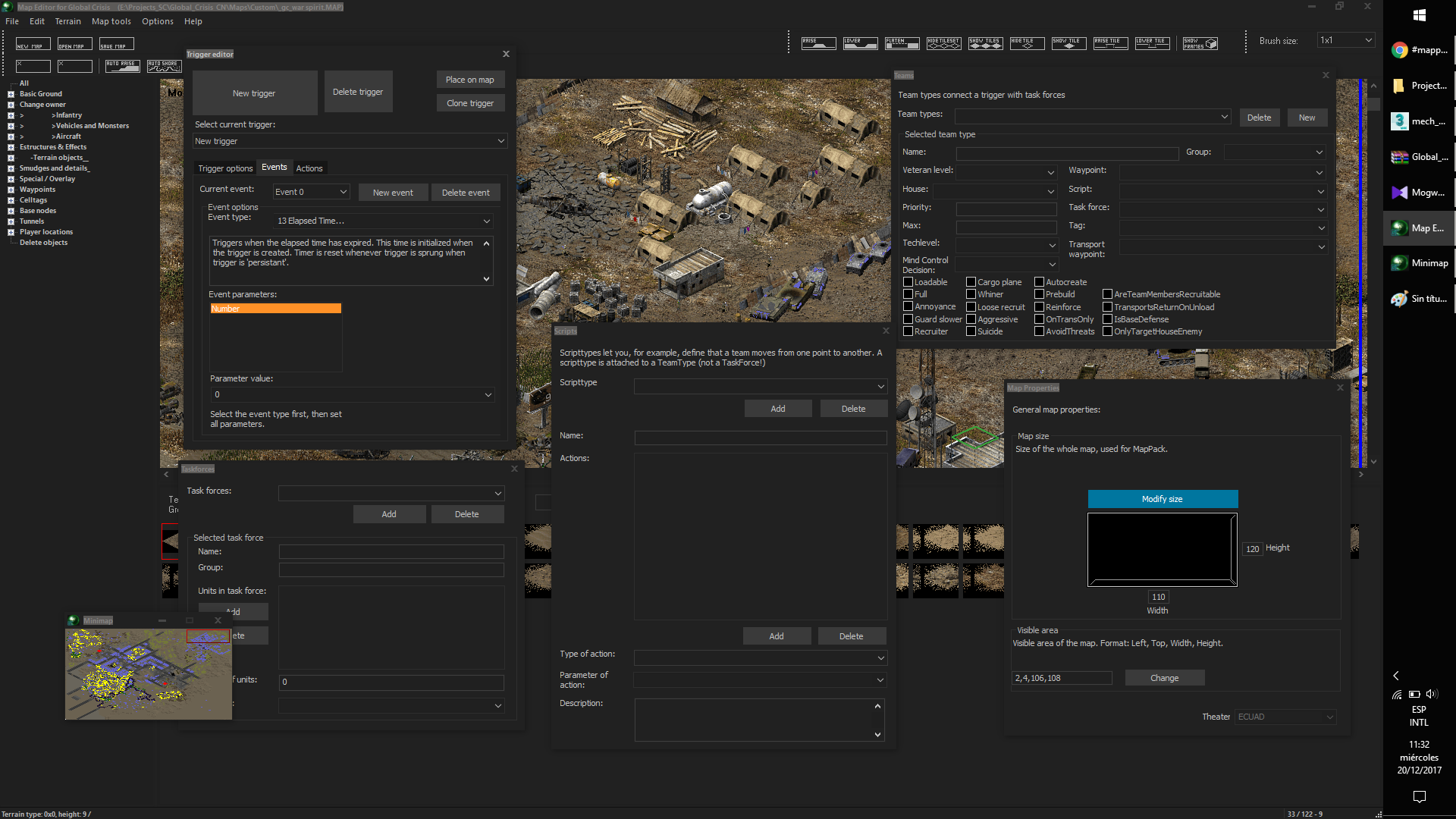Image resolution: width=1456 pixels, height=819 pixels.
Task: Expand the Basic Ground tree node
Action: pos(11,94)
